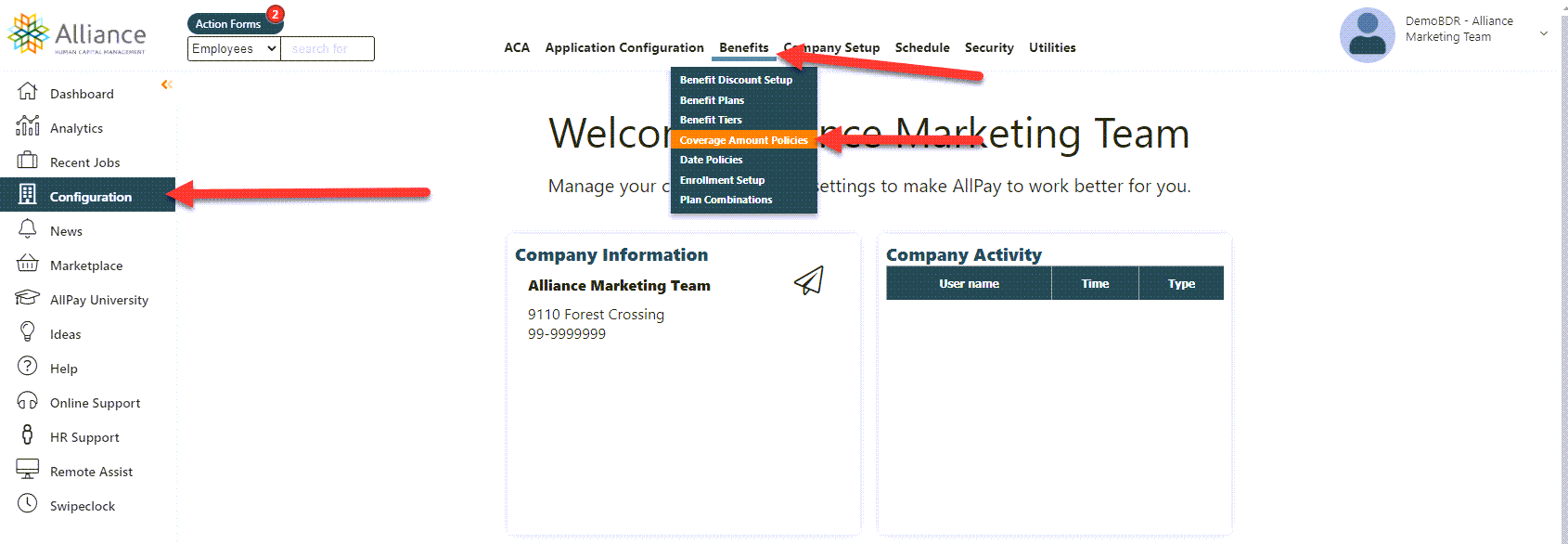Open Analytics in the sidebar
The width and height of the screenshot is (1568, 544).
point(76,128)
